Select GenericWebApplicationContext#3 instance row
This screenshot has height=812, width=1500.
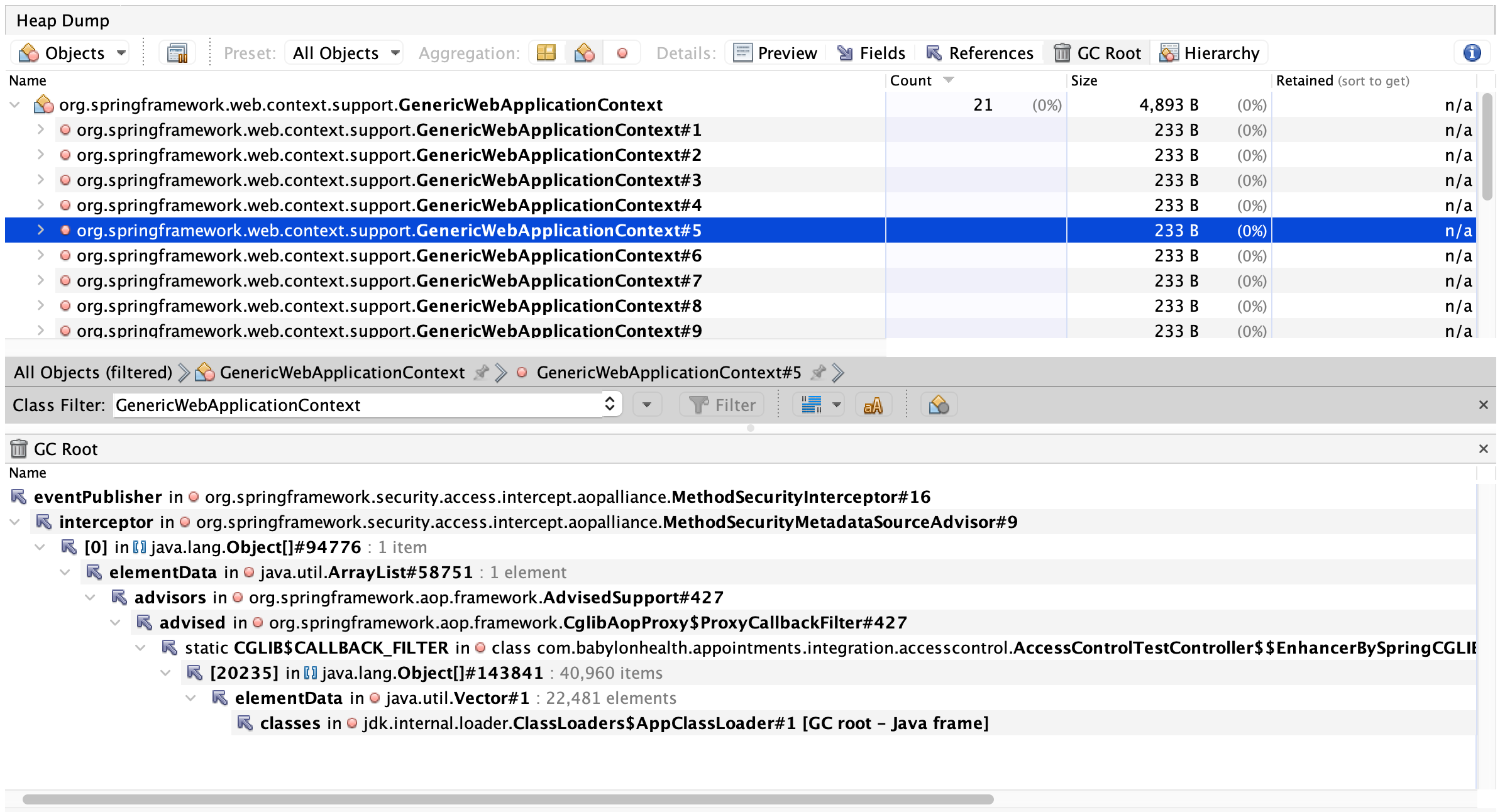[741, 180]
